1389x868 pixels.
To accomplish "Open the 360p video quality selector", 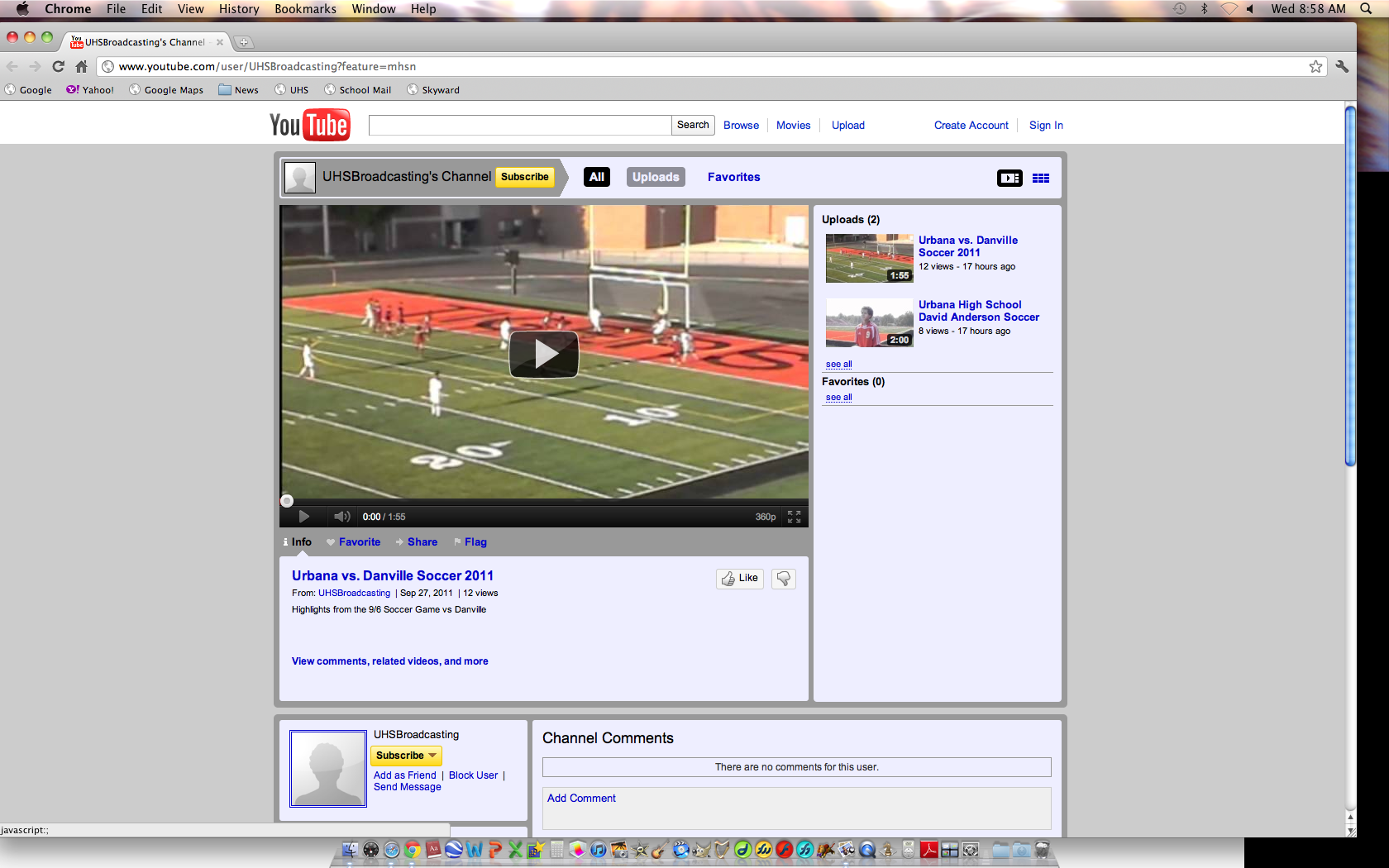I will pyautogui.click(x=765, y=517).
